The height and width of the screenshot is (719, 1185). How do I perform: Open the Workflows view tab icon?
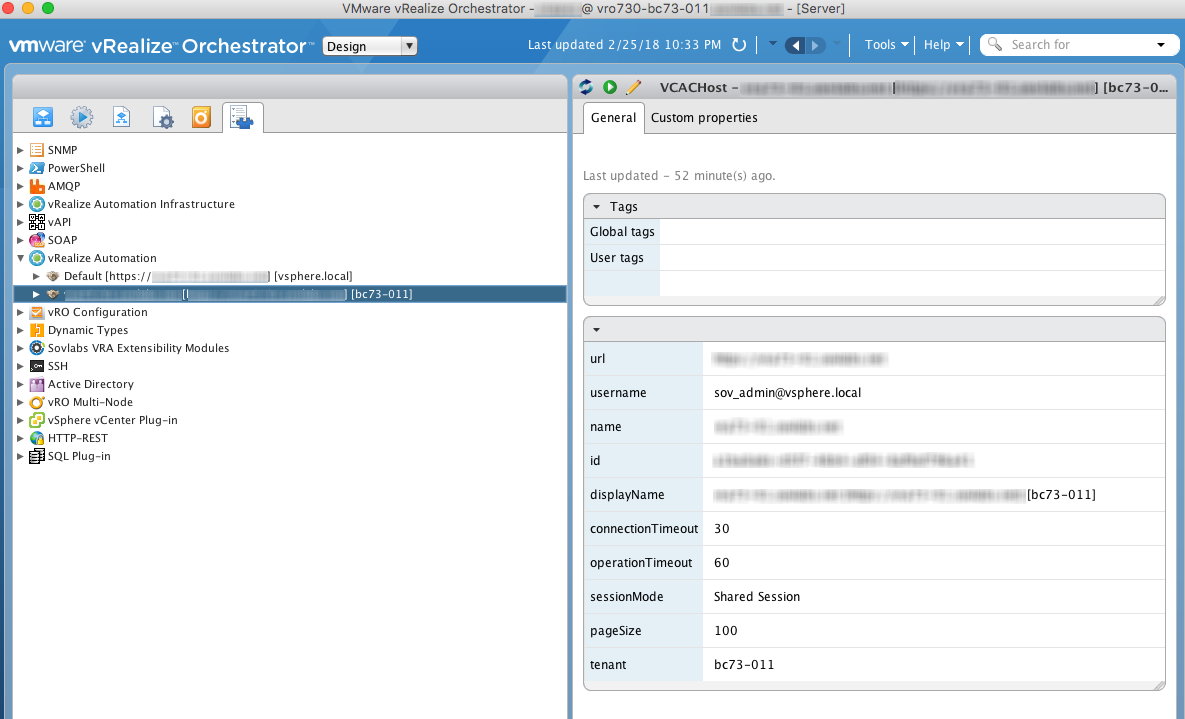click(42, 117)
